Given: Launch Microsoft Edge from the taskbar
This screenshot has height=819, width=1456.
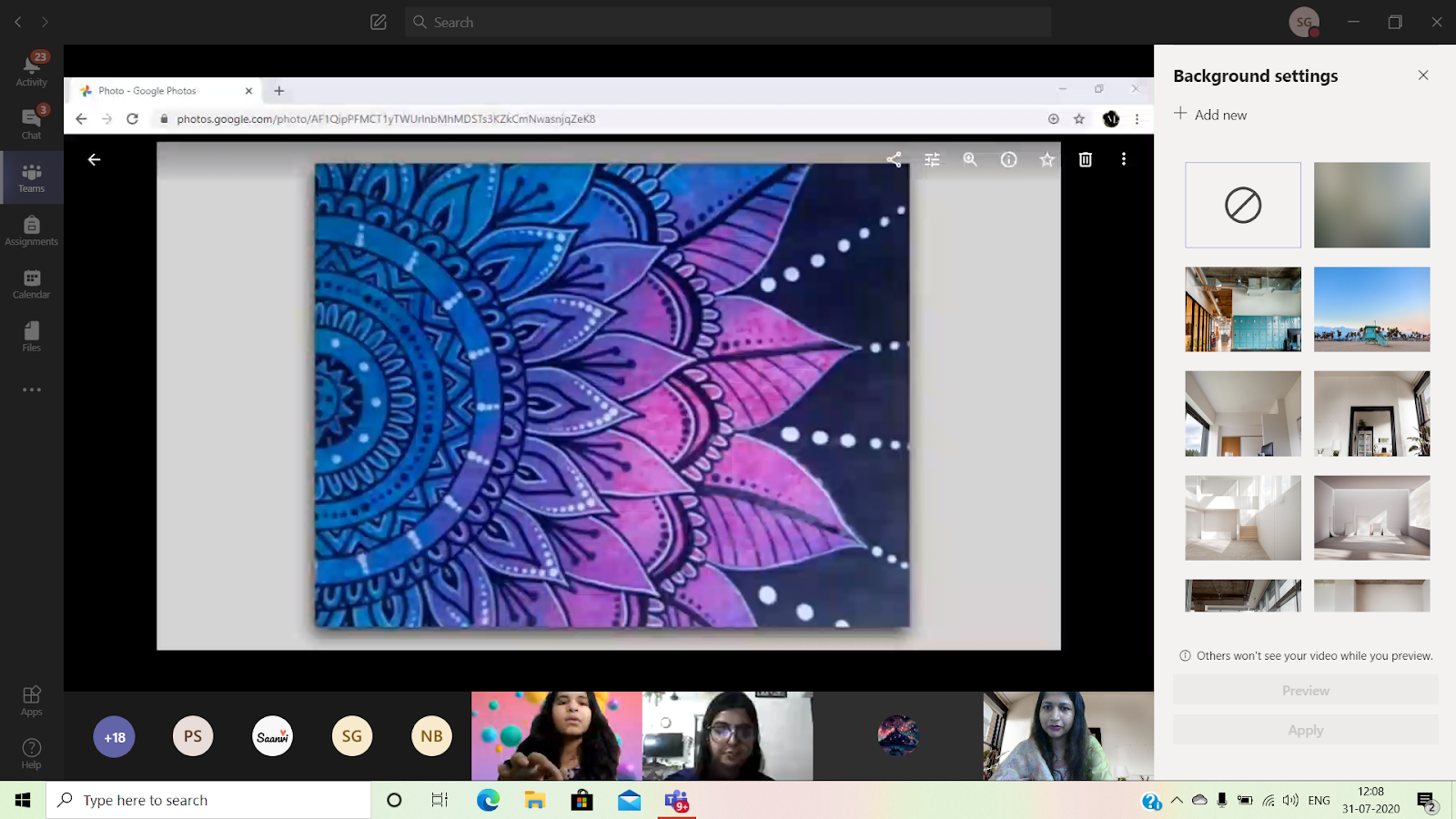Looking at the screenshot, I should tap(488, 800).
